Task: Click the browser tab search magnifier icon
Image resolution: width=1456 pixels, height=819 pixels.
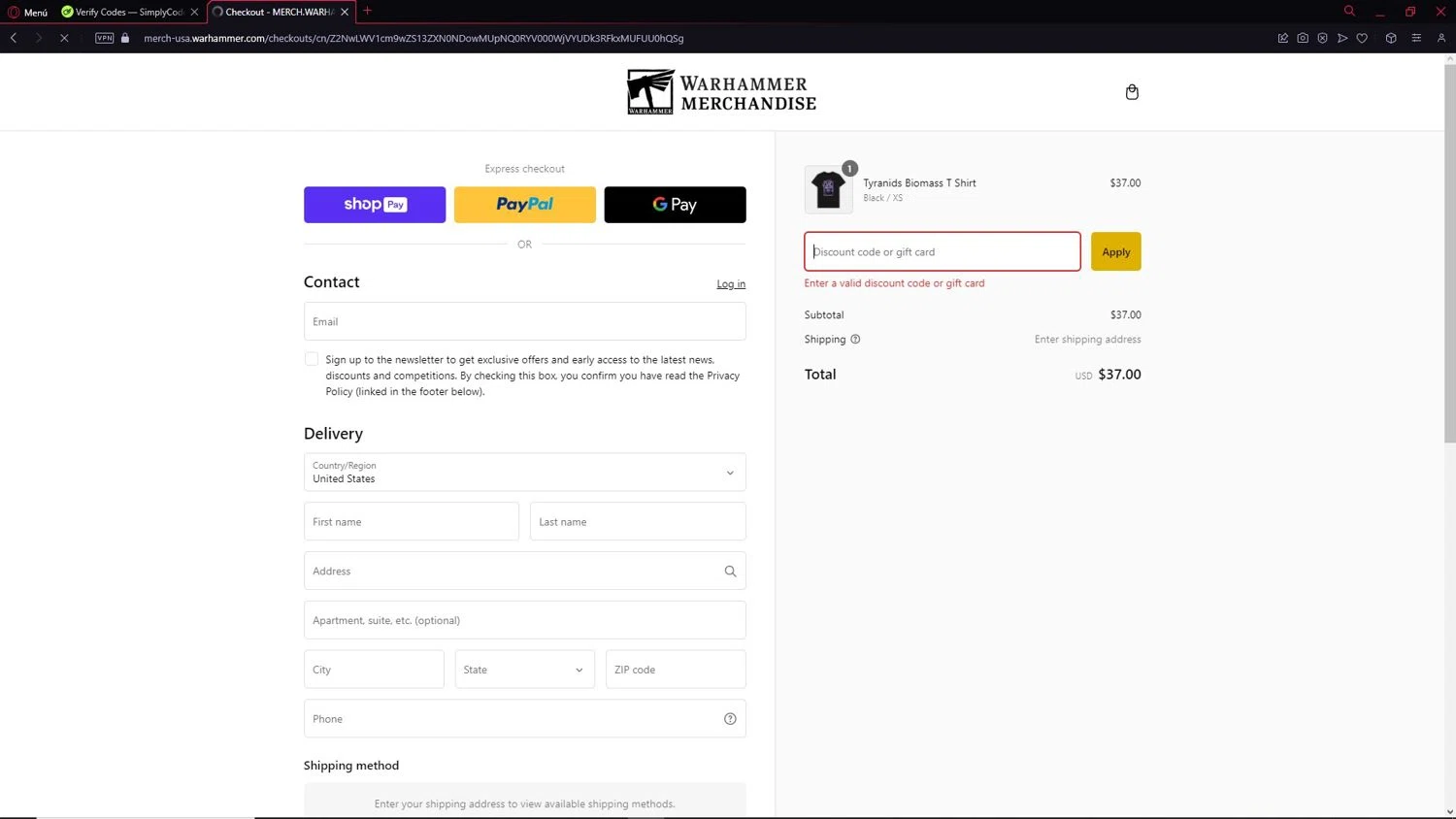Action: (1349, 11)
